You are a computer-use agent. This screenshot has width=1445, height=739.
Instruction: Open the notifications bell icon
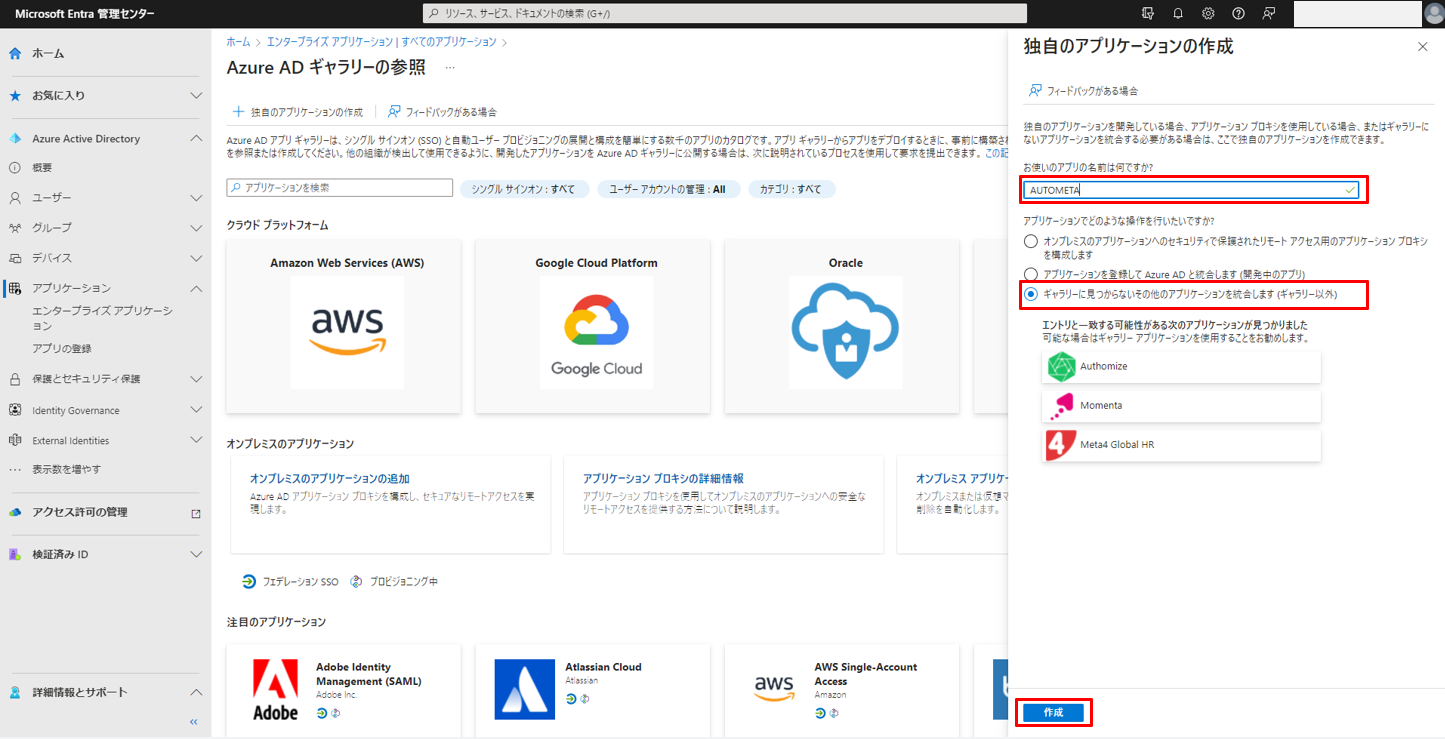[1178, 13]
